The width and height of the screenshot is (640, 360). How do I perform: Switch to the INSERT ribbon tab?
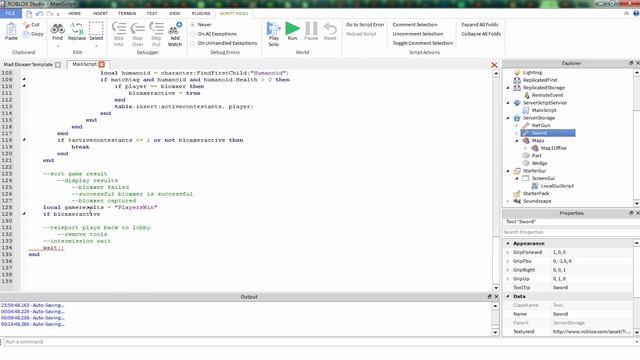coord(100,13)
